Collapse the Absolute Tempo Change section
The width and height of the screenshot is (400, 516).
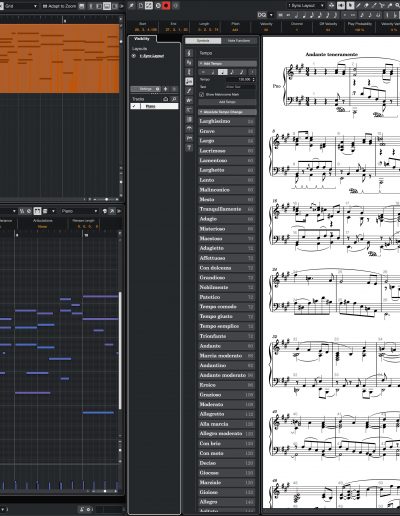click(201, 112)
